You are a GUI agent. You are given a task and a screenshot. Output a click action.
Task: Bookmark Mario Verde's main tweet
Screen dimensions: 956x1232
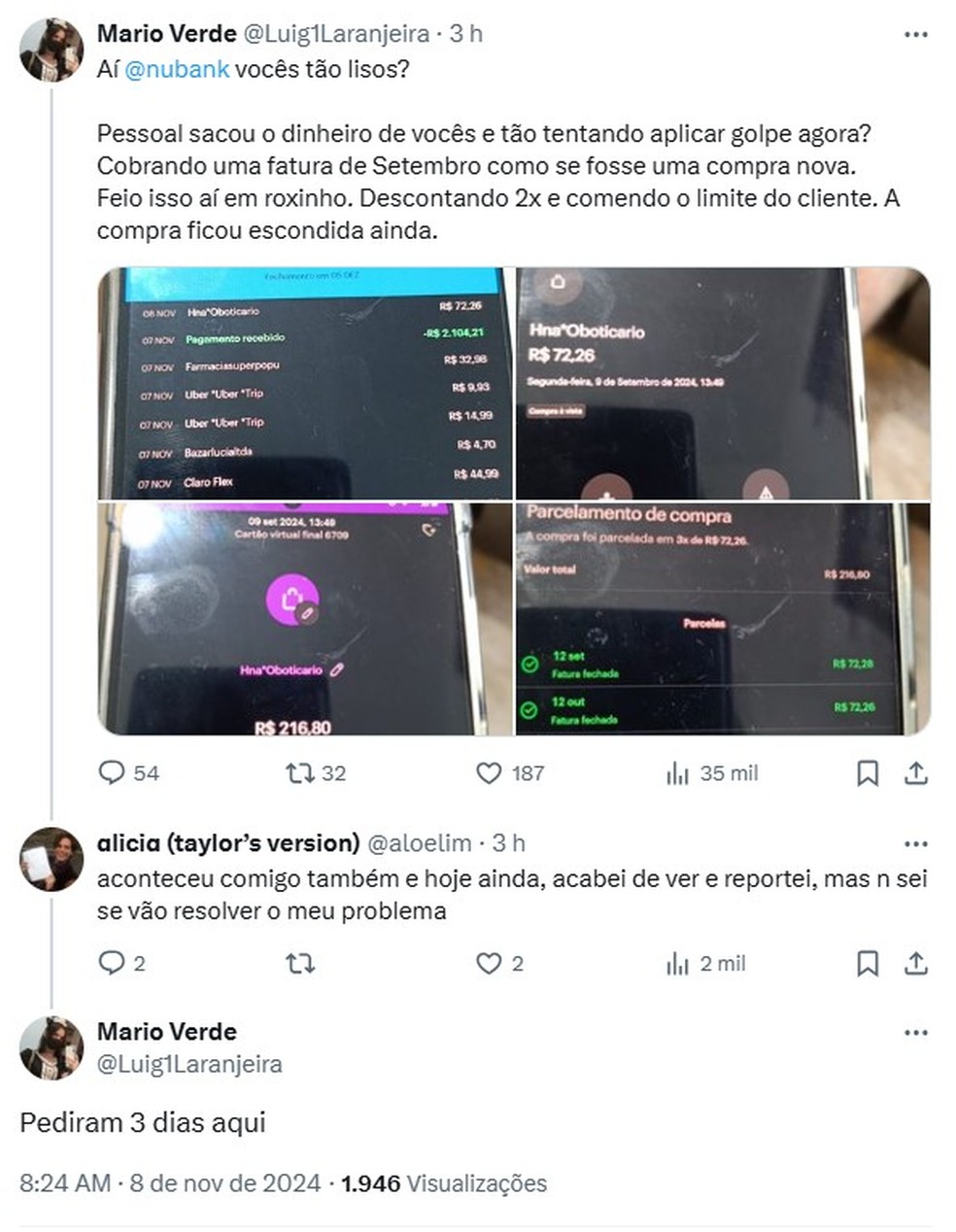tap(868, 773)
